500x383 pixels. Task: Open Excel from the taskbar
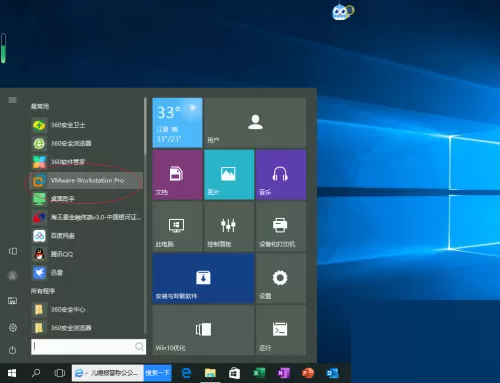259,373
